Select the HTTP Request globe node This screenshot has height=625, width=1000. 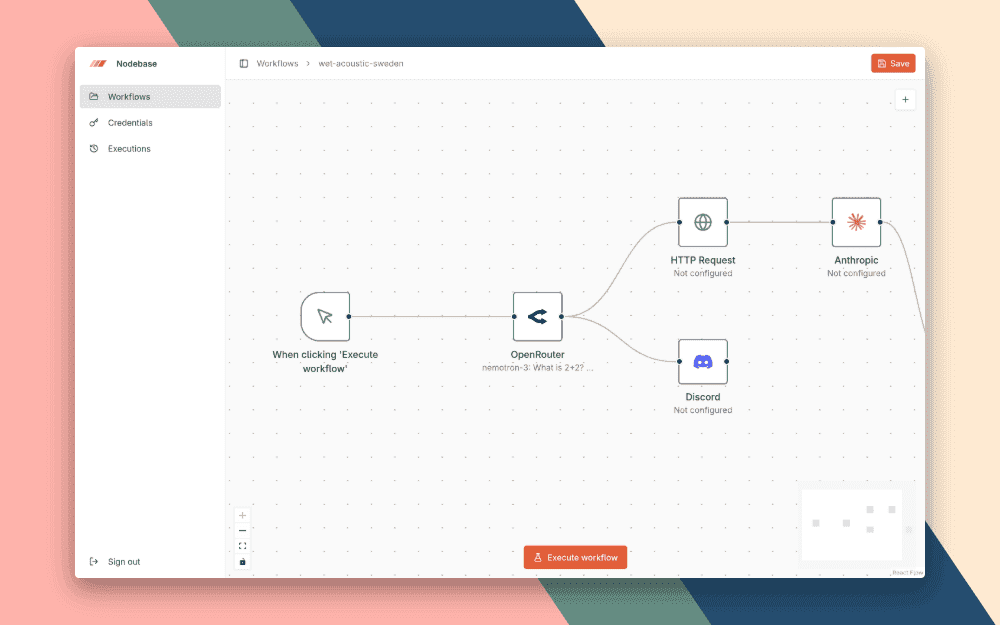pyautogui.click(x=703, y=222)
